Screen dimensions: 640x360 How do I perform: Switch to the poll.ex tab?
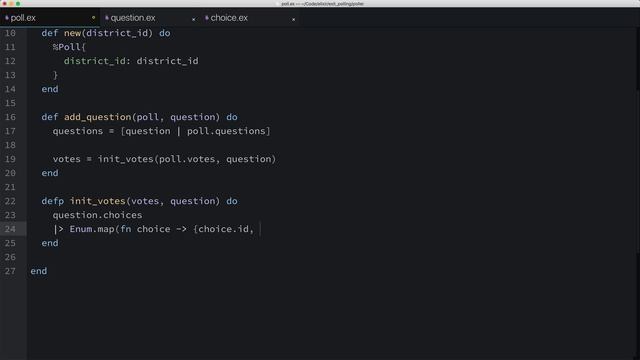pyautogui.click(x=49, y=18)
